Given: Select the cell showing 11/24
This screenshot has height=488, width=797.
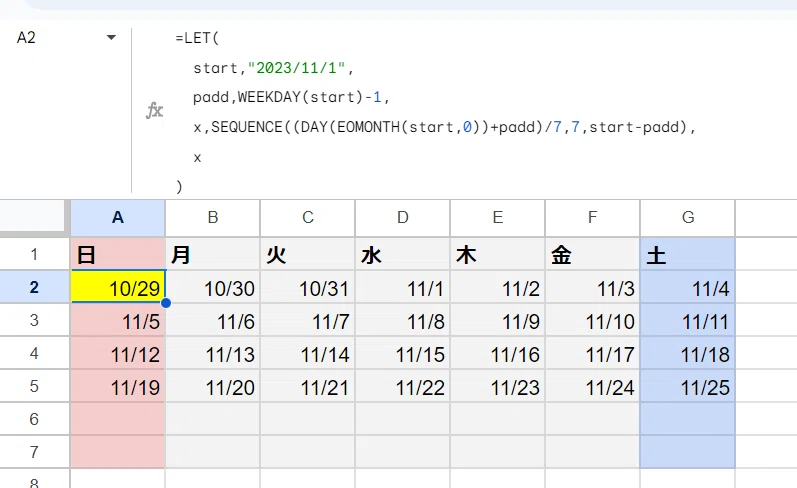Looking at the screenshot, I should 593,386.
